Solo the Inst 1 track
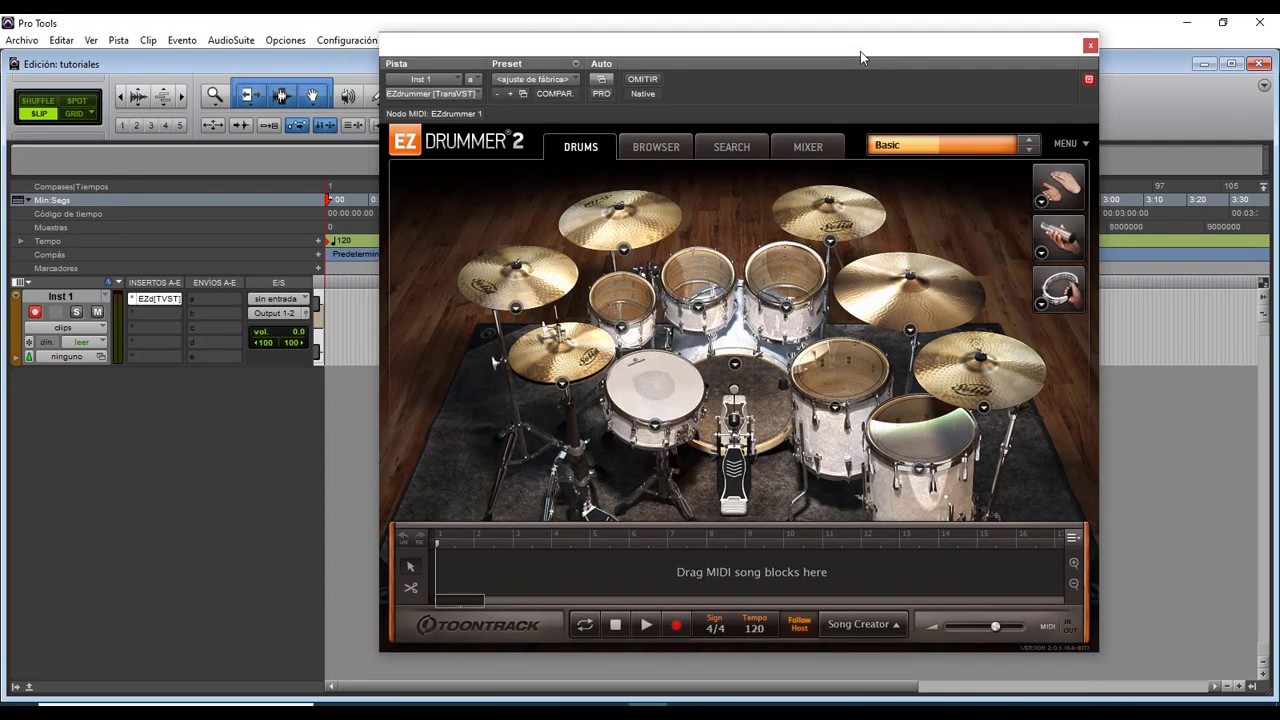The image size is (1280, 720). click(76, 312)
